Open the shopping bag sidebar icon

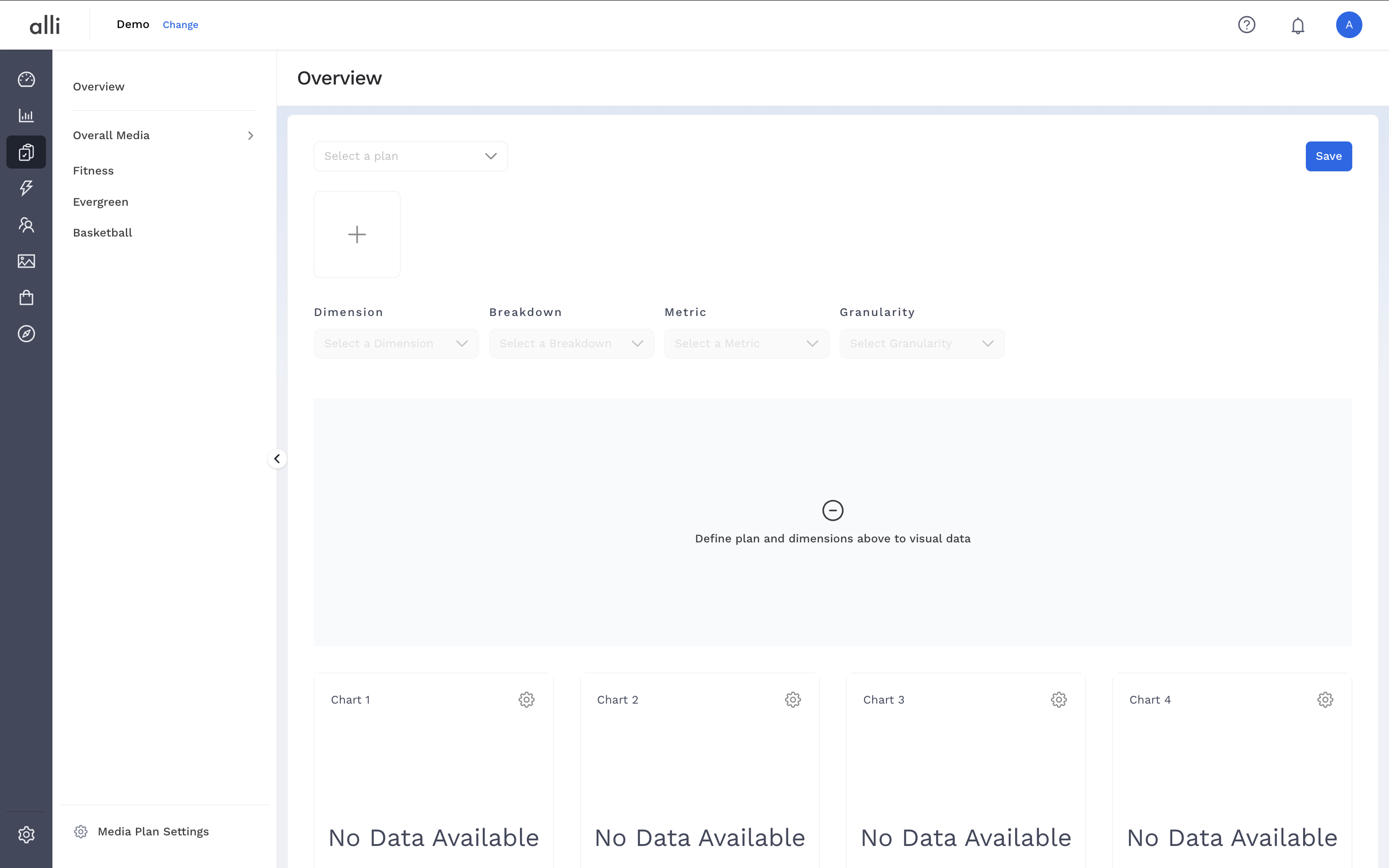[26, 298]
